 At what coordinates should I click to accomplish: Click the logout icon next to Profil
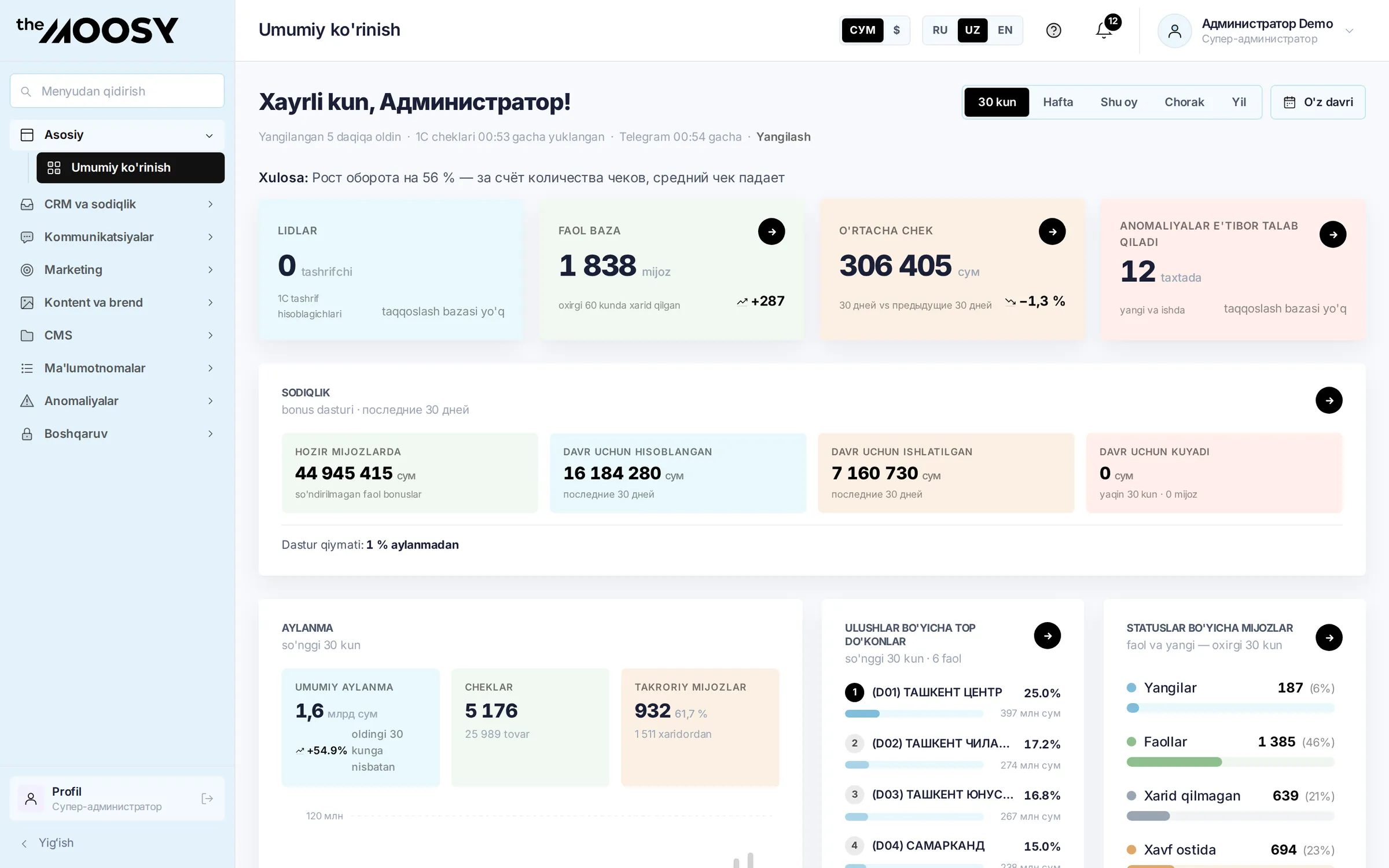(x=207, y=799)
